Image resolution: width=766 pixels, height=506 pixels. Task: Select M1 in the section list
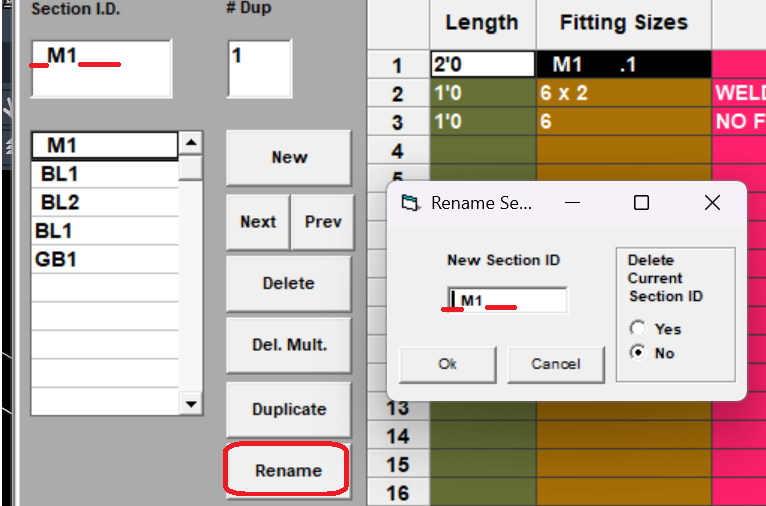(x=104, y=146)
